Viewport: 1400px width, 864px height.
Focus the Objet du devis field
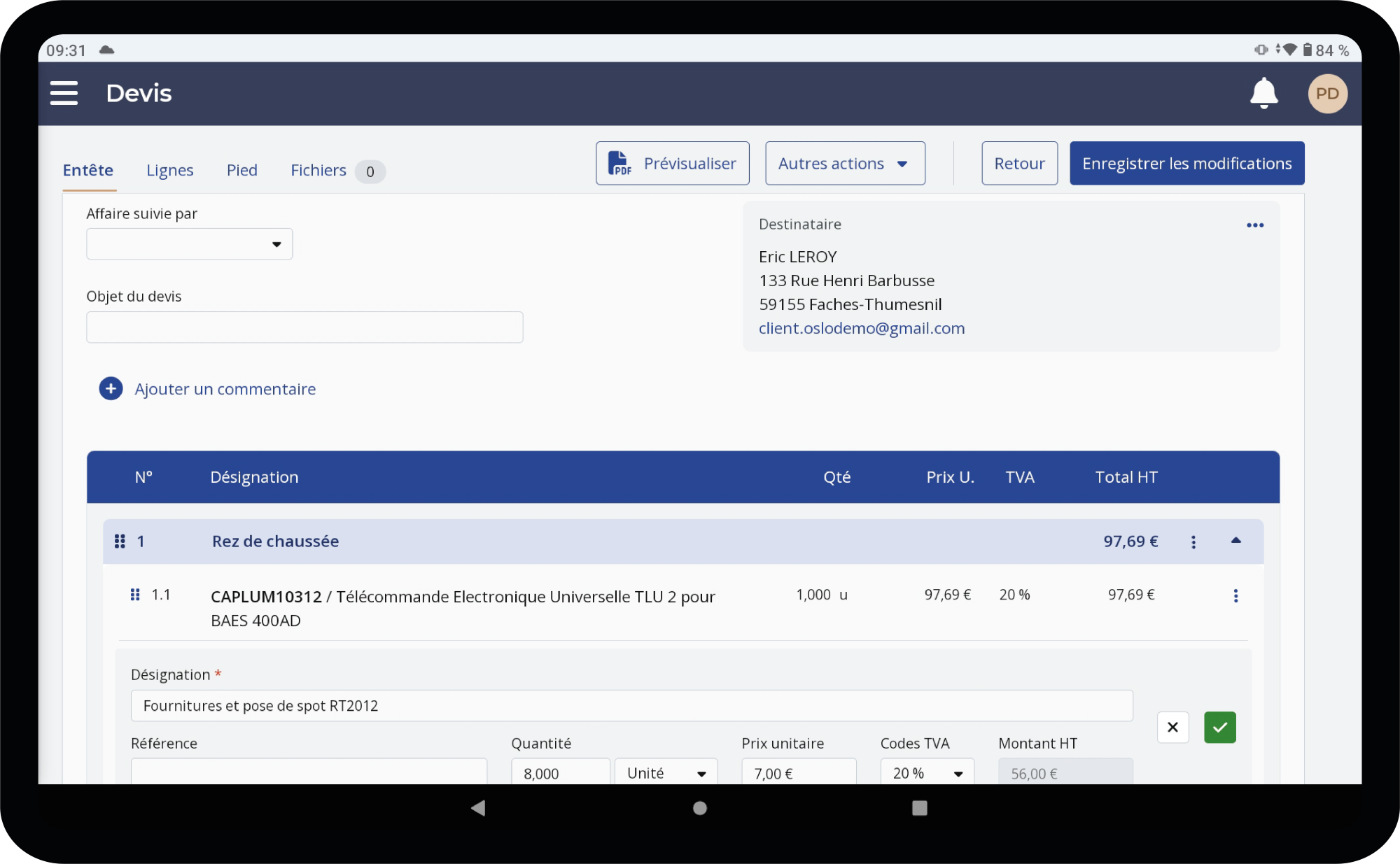tap(304, 327)
